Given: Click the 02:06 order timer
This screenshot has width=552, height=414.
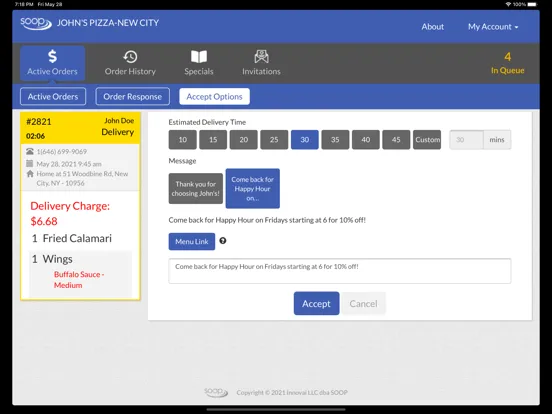Looking at the screenshot, I should pyautogui.click(x=35, y=136).
